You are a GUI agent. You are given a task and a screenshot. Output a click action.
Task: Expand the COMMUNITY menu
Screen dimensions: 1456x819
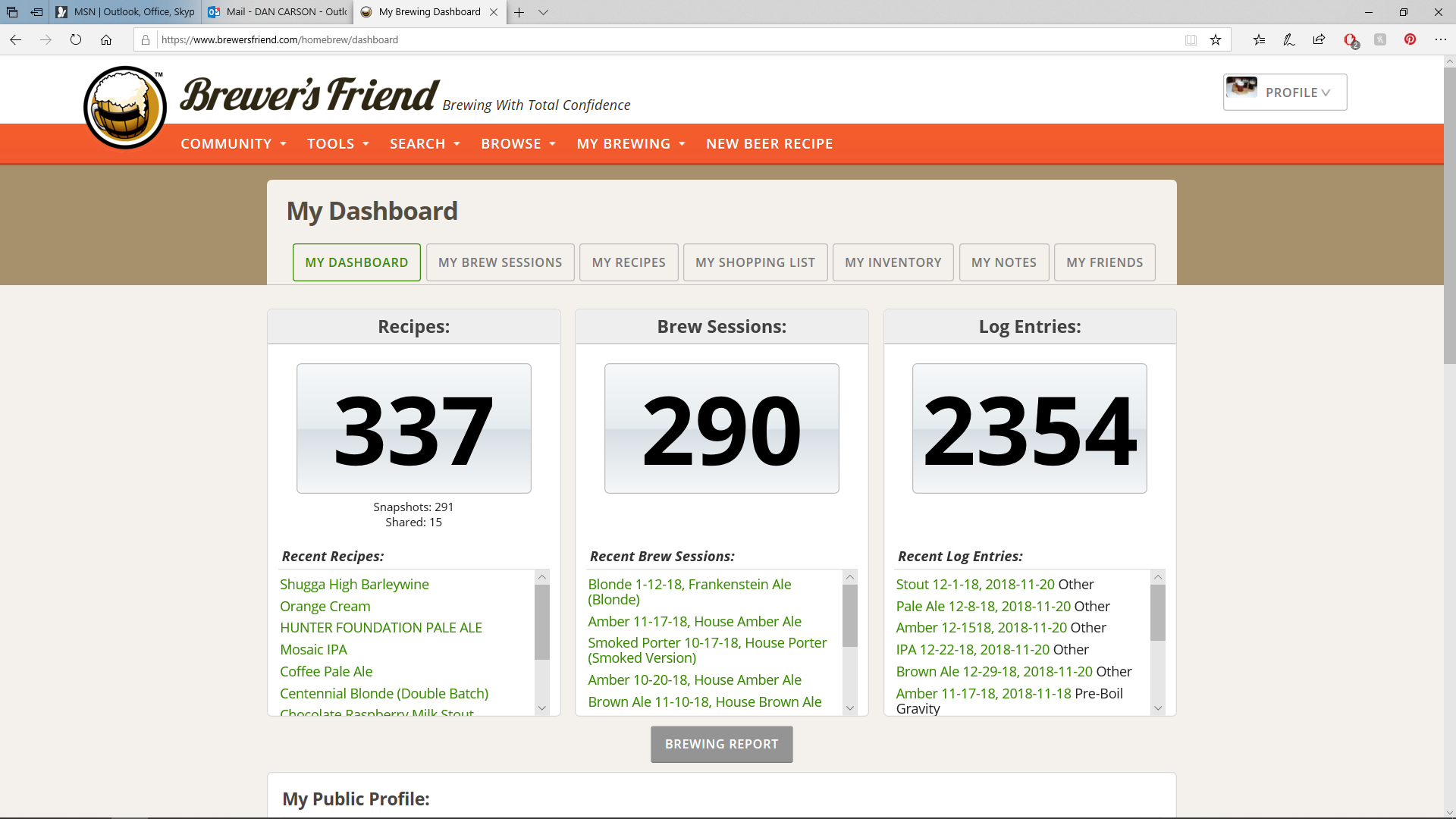tap(233, 144)
